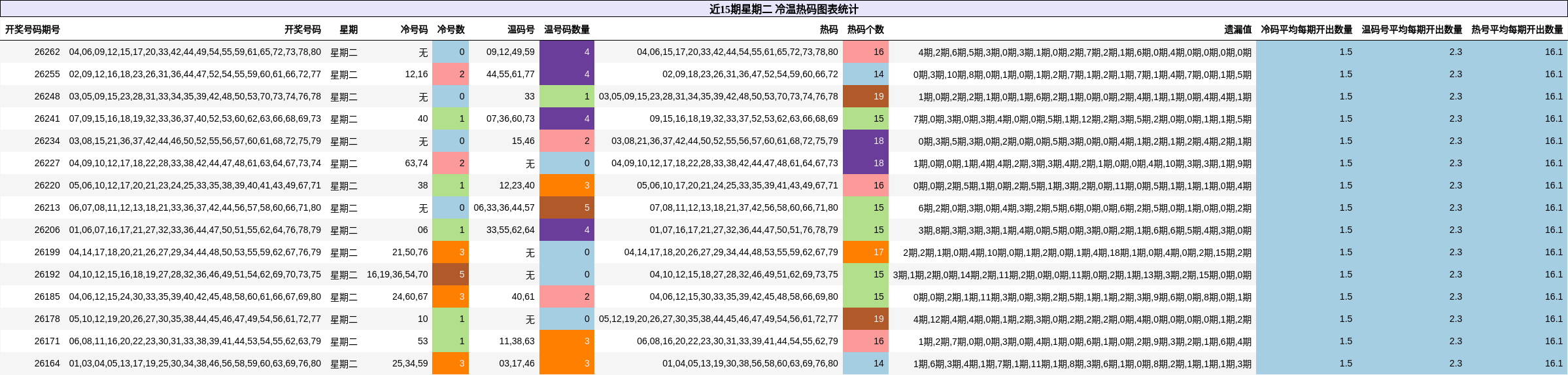1568x375 pixels.
Task: Click the brown hot count 19 in row 26248
Action: point(866,96)
